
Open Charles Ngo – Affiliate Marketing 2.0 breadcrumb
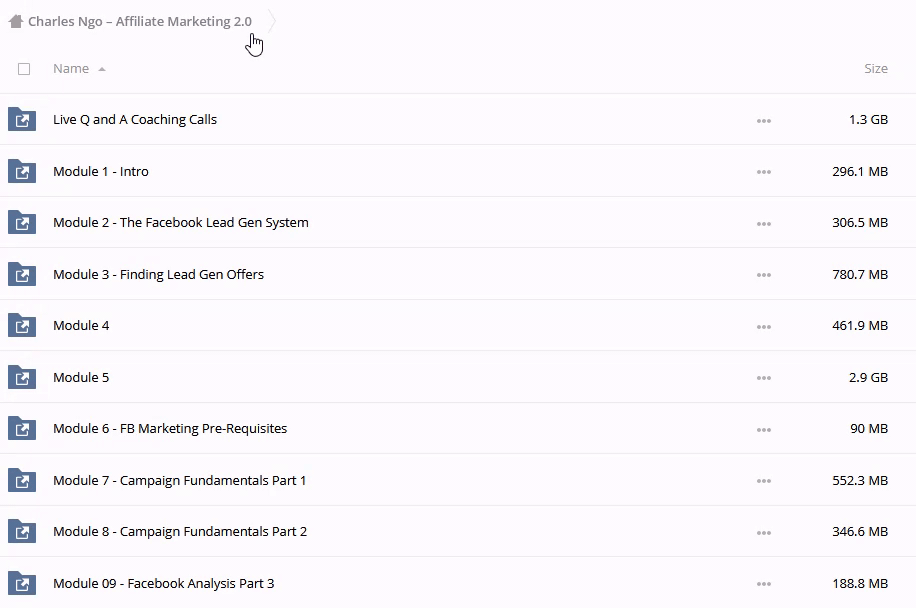point(140,21)
